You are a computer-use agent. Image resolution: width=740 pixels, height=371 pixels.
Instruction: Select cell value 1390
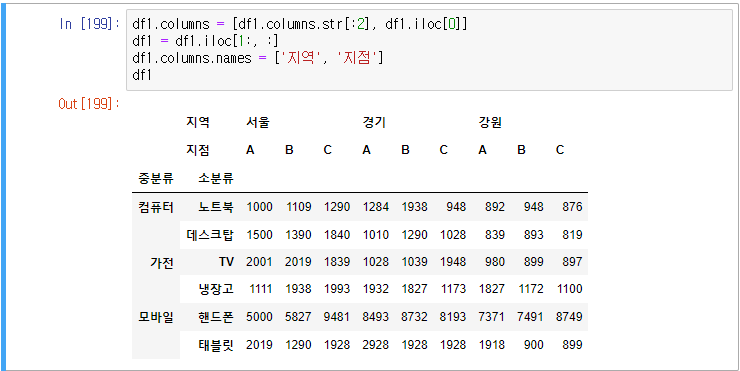click(x=298, y=235)
